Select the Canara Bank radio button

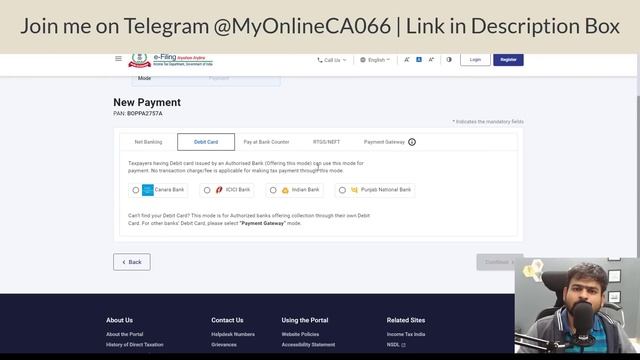[136, 190]
